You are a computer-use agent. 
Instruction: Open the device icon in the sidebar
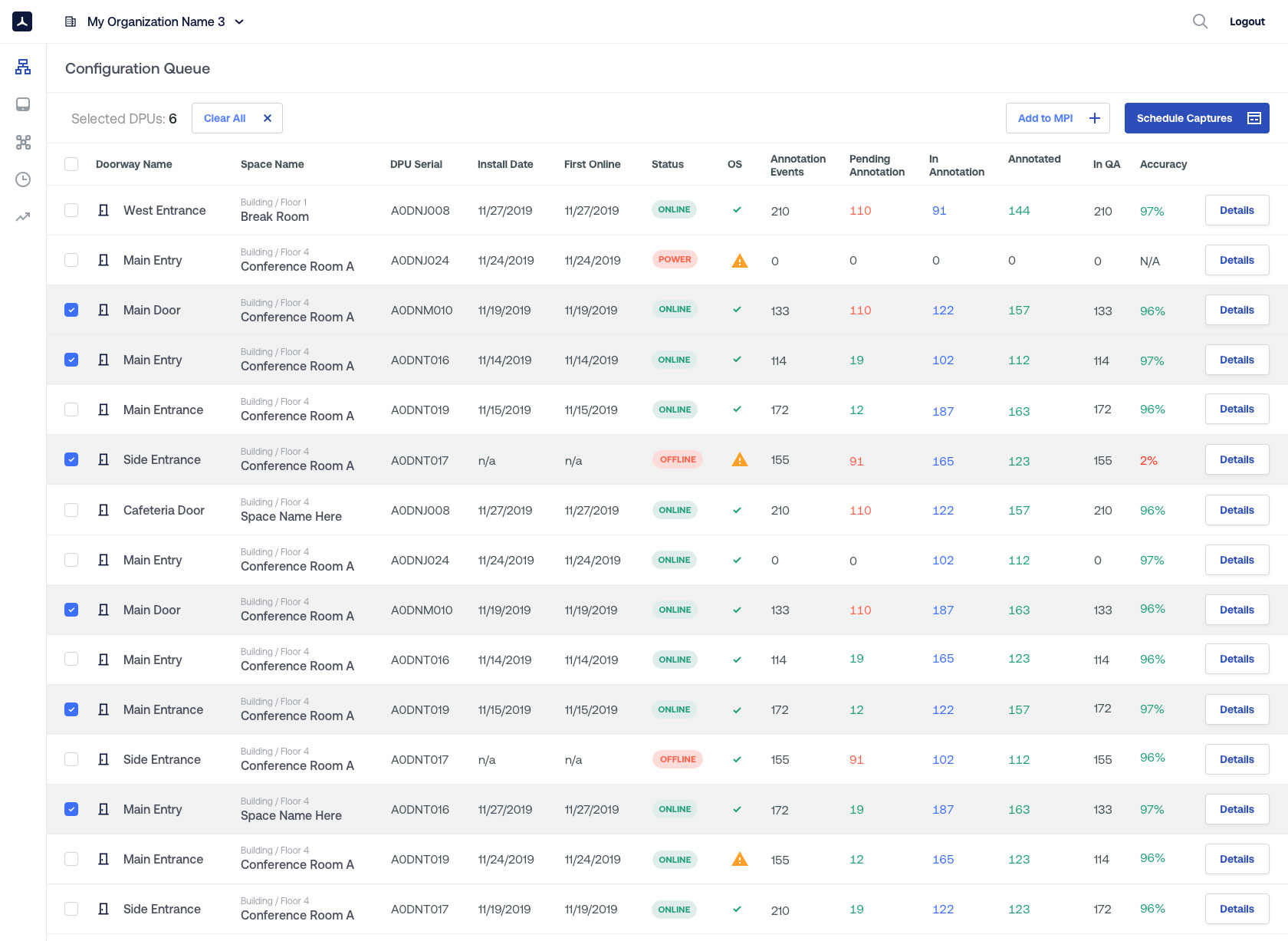tap(23, 104)
